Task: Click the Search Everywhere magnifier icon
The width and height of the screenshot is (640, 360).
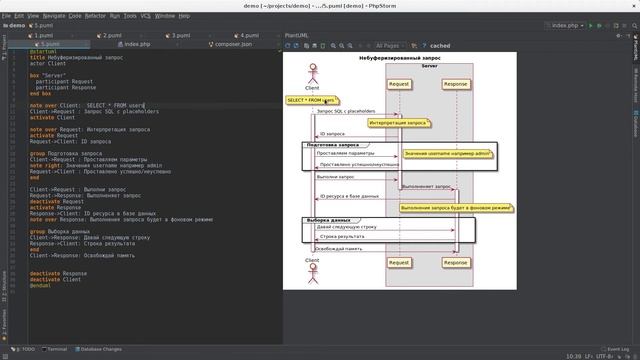Action: click(635, 25)
